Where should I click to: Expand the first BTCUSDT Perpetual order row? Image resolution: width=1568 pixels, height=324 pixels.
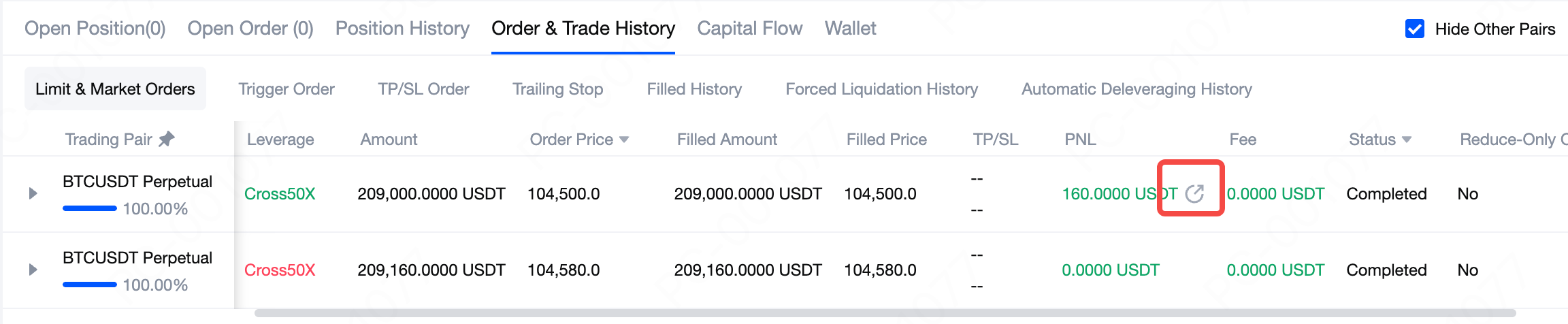(33, 194)
